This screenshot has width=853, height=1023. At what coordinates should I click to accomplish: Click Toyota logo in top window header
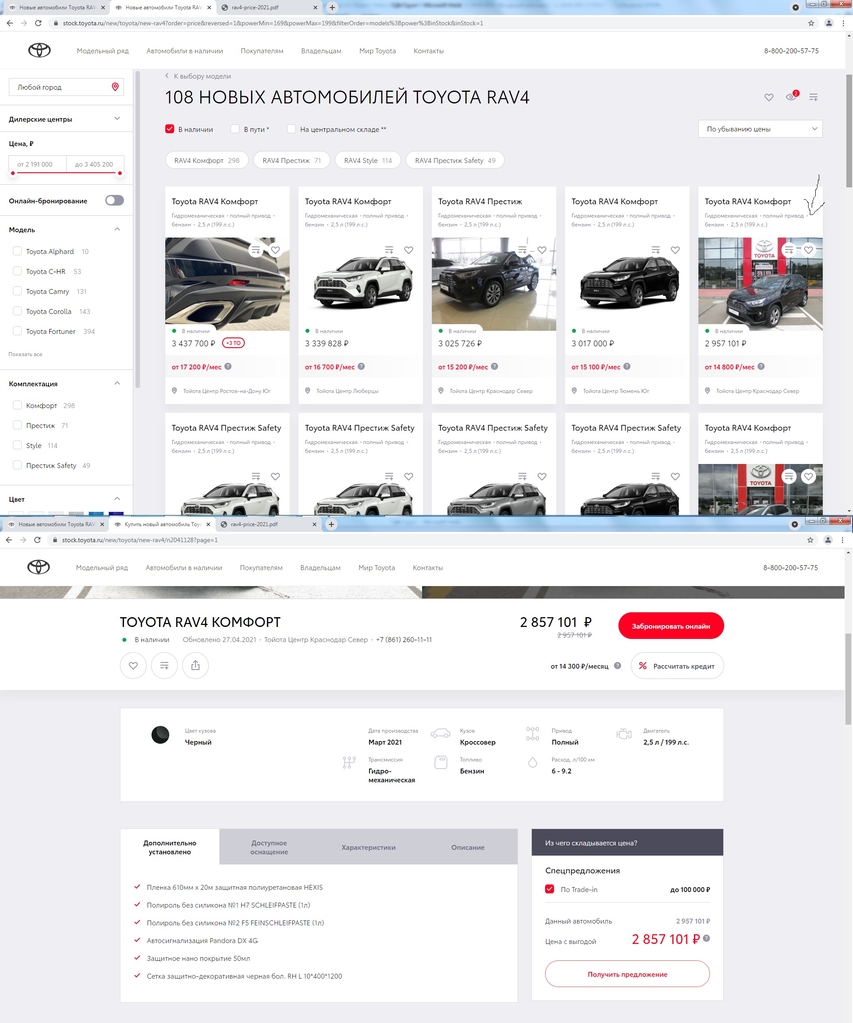[x=39, y=50]
